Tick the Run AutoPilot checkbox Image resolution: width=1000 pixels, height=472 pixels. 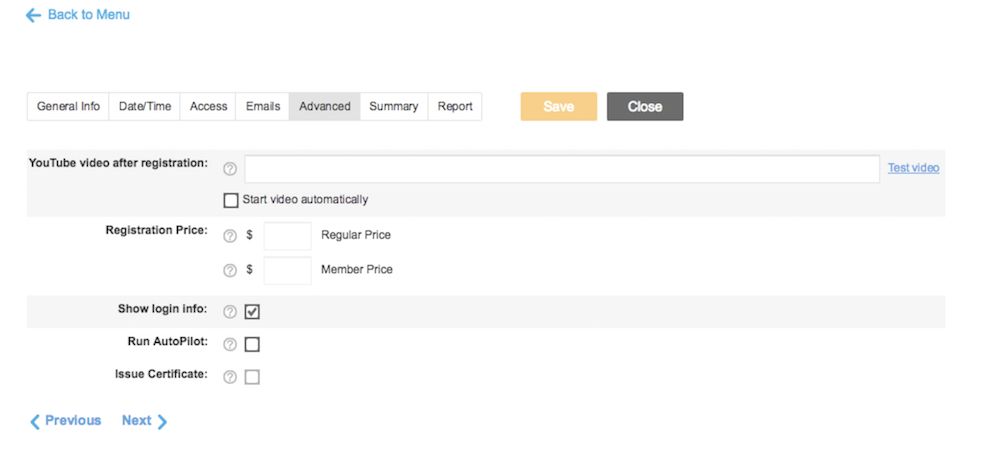click(252, 344)
